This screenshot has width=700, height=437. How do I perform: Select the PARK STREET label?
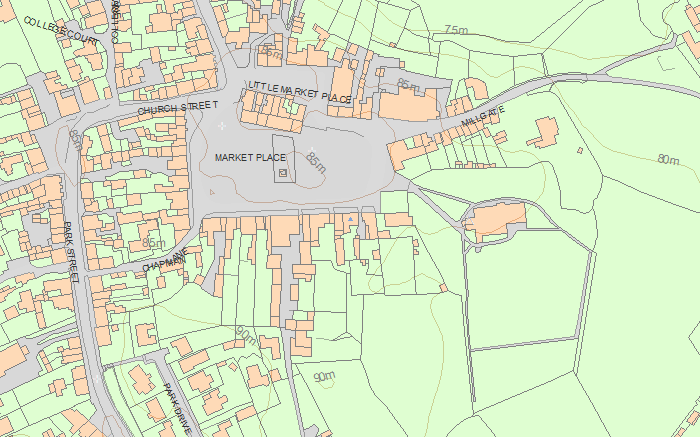[x=71, y=252]
